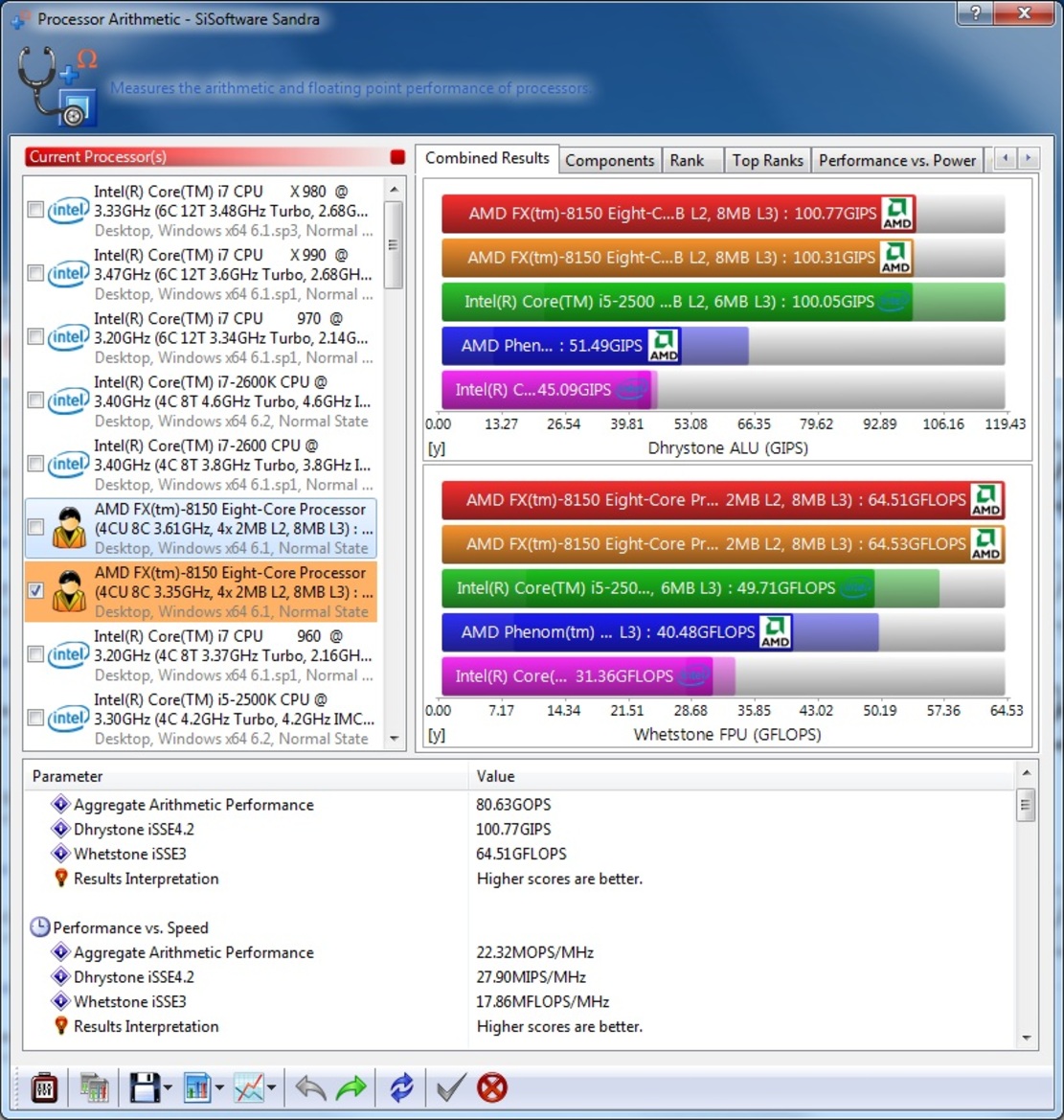This screenshot has height=1120, width=1064.
Task: Click parameter table scroll up arrow
Action: coord(1026,773)
